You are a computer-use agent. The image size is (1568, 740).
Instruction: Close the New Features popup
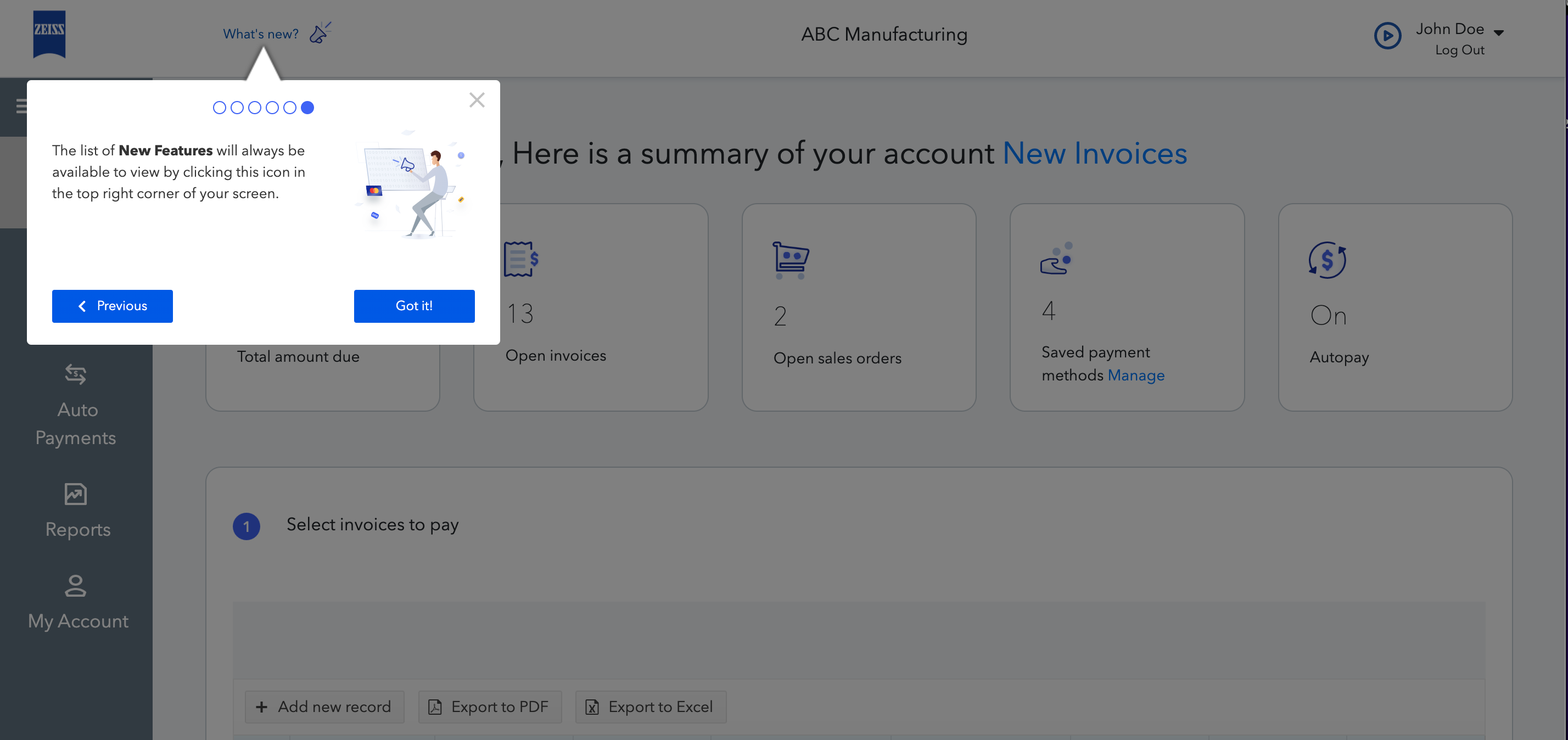[477, 100]
